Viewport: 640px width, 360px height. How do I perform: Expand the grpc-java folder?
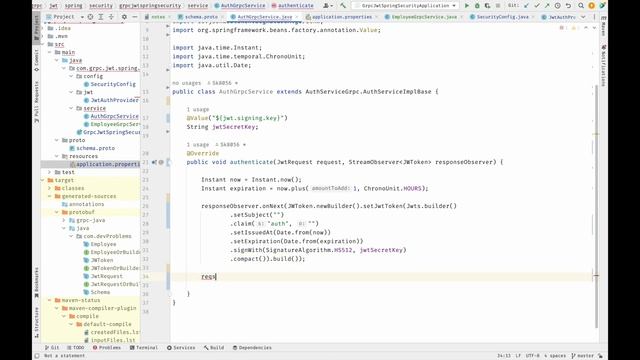point(64,220)
